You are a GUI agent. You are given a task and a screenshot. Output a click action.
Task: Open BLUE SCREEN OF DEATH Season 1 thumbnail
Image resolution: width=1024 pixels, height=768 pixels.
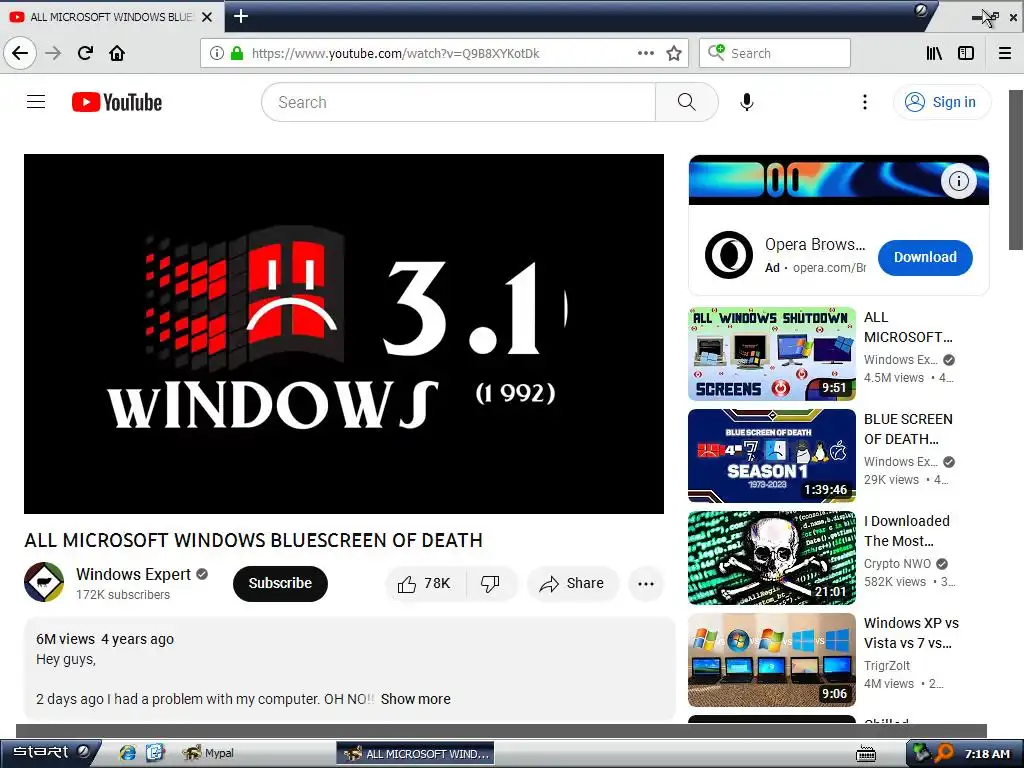pyautogui.click(x=772, y=455)
